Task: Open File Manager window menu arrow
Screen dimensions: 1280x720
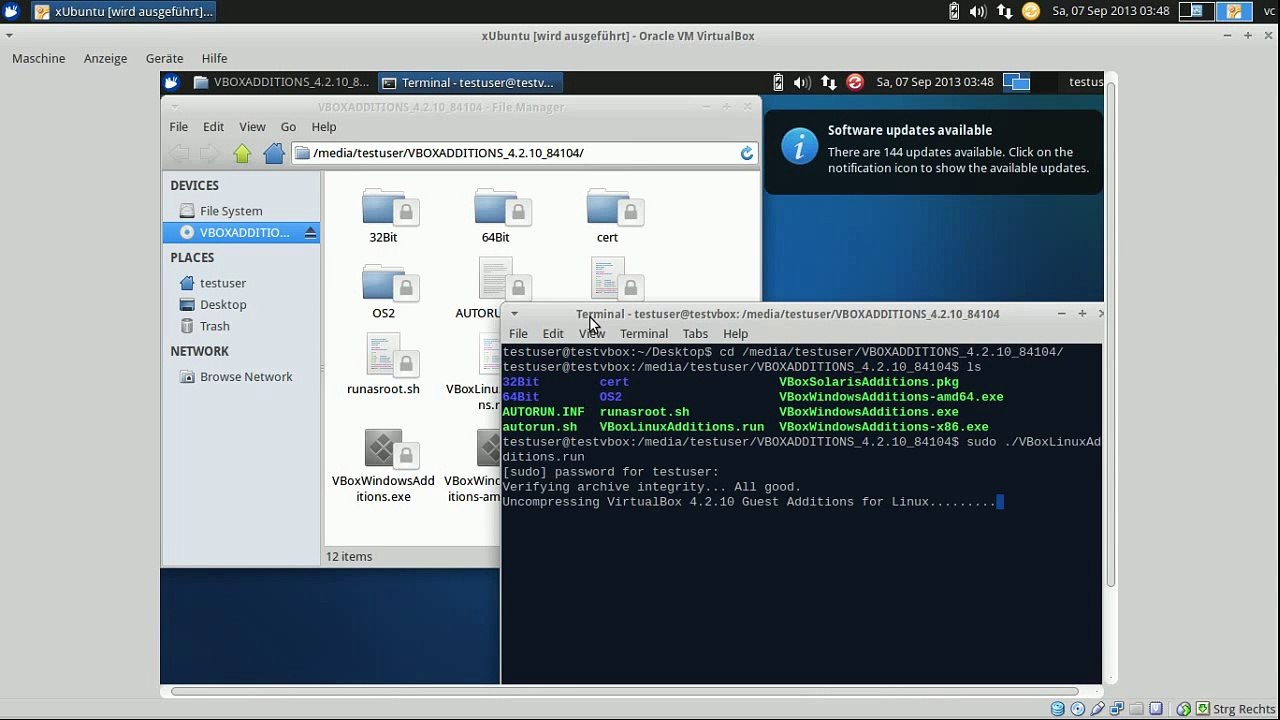Action: click(175, 107)
